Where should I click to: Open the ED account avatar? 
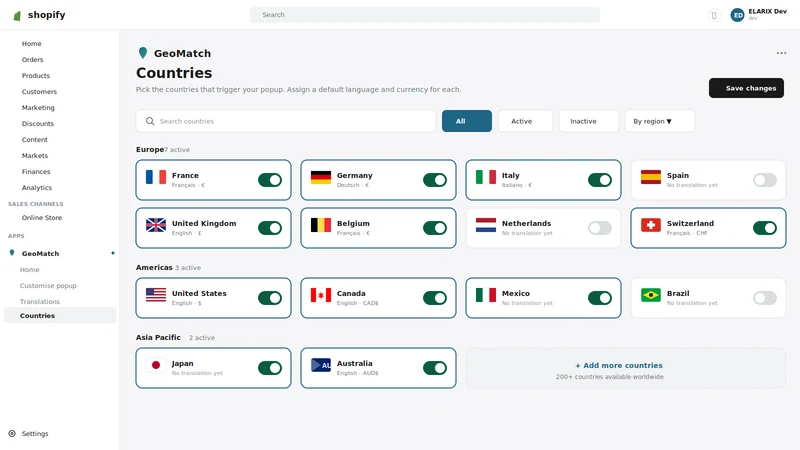point(737,15)
